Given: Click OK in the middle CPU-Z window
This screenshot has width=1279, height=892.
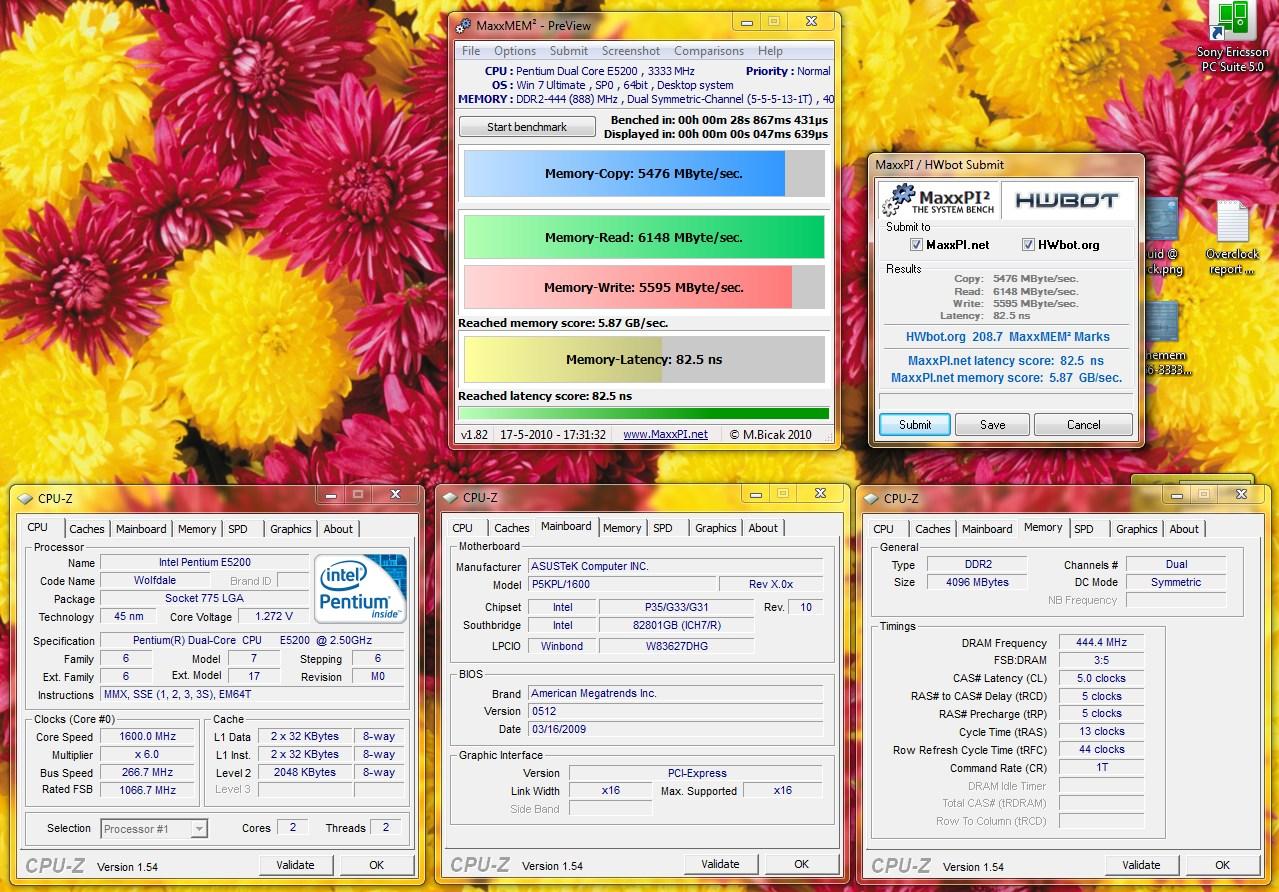Looking at the screenshot, I should pos(802,864).
